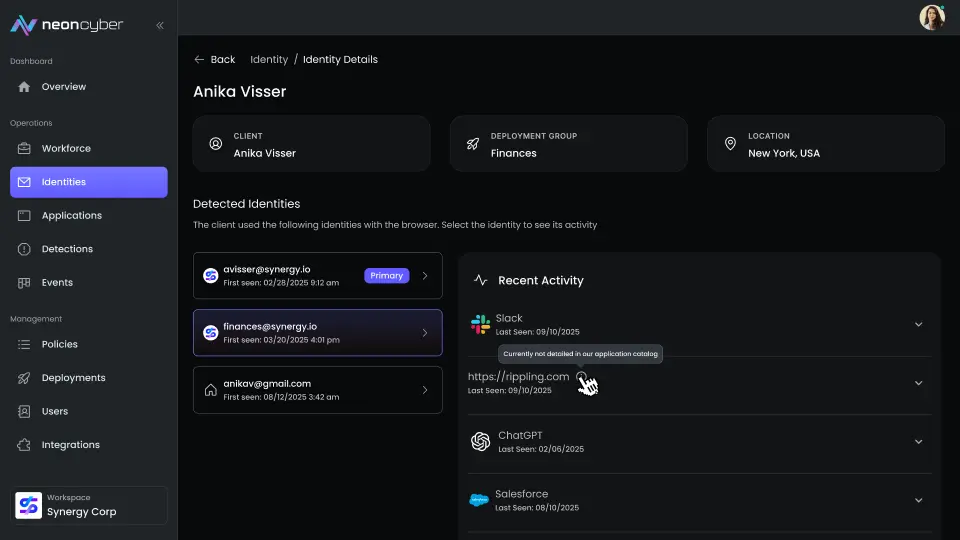The image size is (960, 540).
Task: Click the ChatGPT logo icon
Action: (481, 442)
